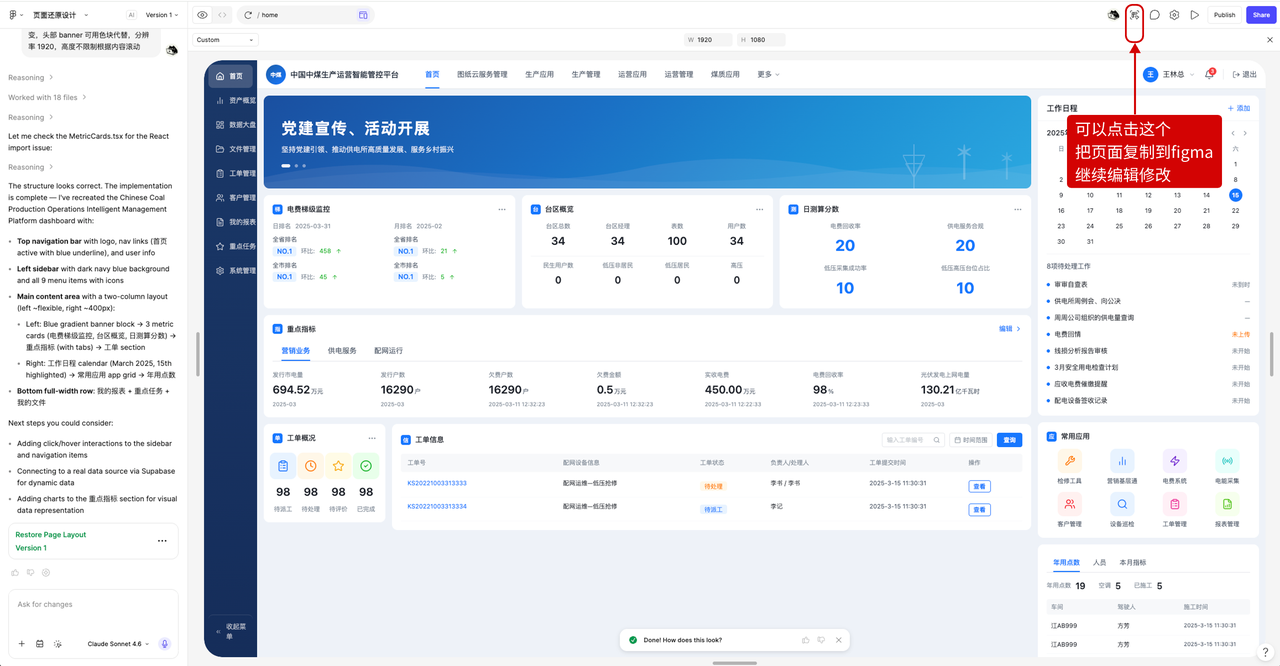Viewport: 1280px width, 666px height.
Task: Go to next month in calendar
Action: pos(1245,133)
